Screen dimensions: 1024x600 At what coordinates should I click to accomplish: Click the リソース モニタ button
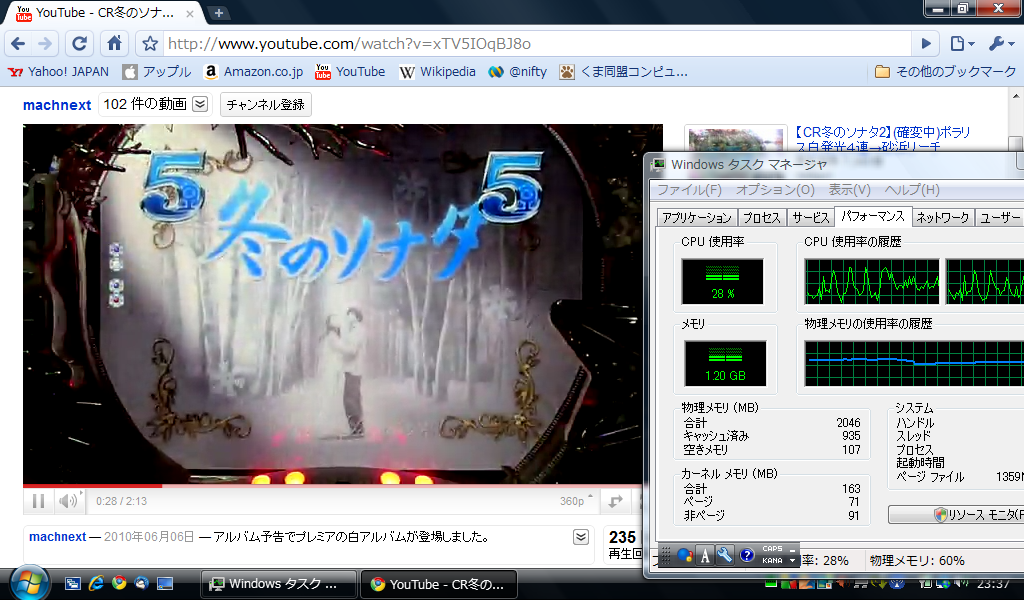pyautogui.click(x=955, y=514)
